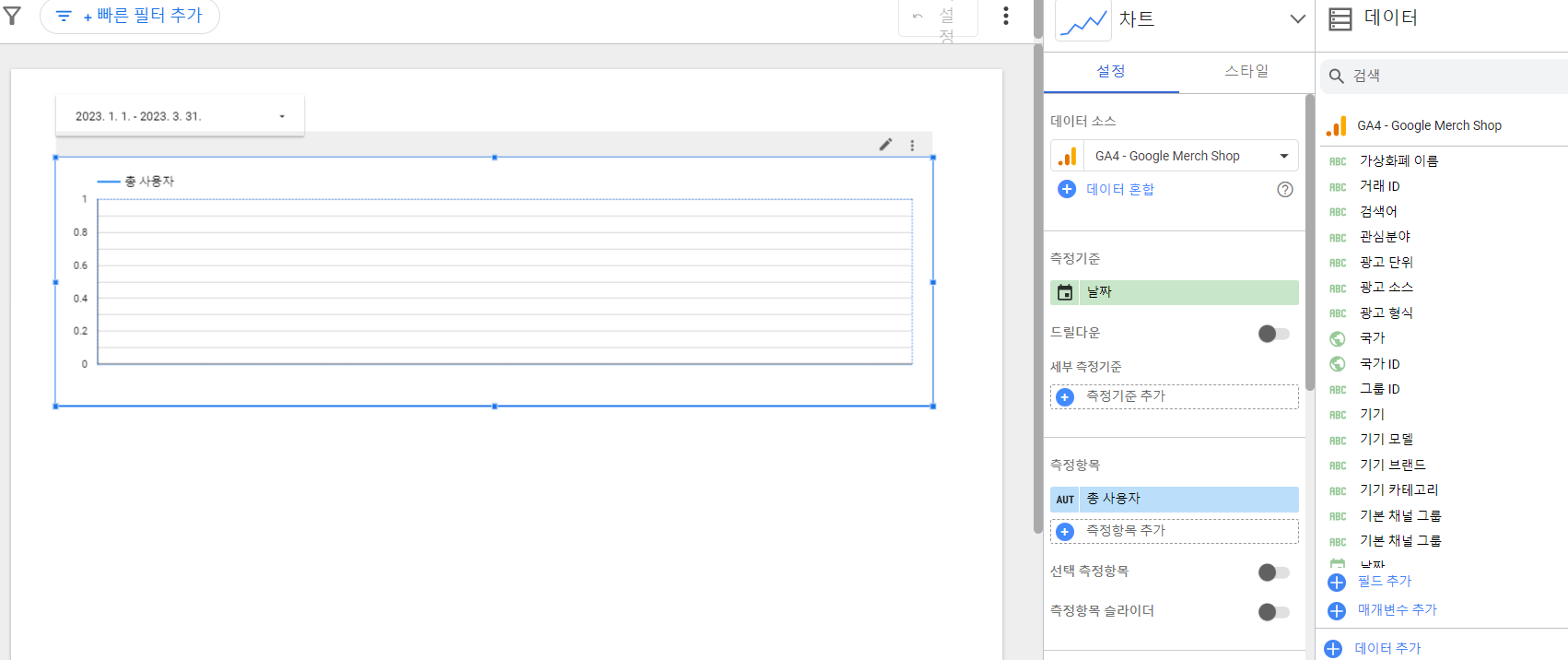Image resolution: width=1568 pixels, height=660 pixels.
Task: Click the globe icon beside 국가
Action: [x=1338, y=338]
